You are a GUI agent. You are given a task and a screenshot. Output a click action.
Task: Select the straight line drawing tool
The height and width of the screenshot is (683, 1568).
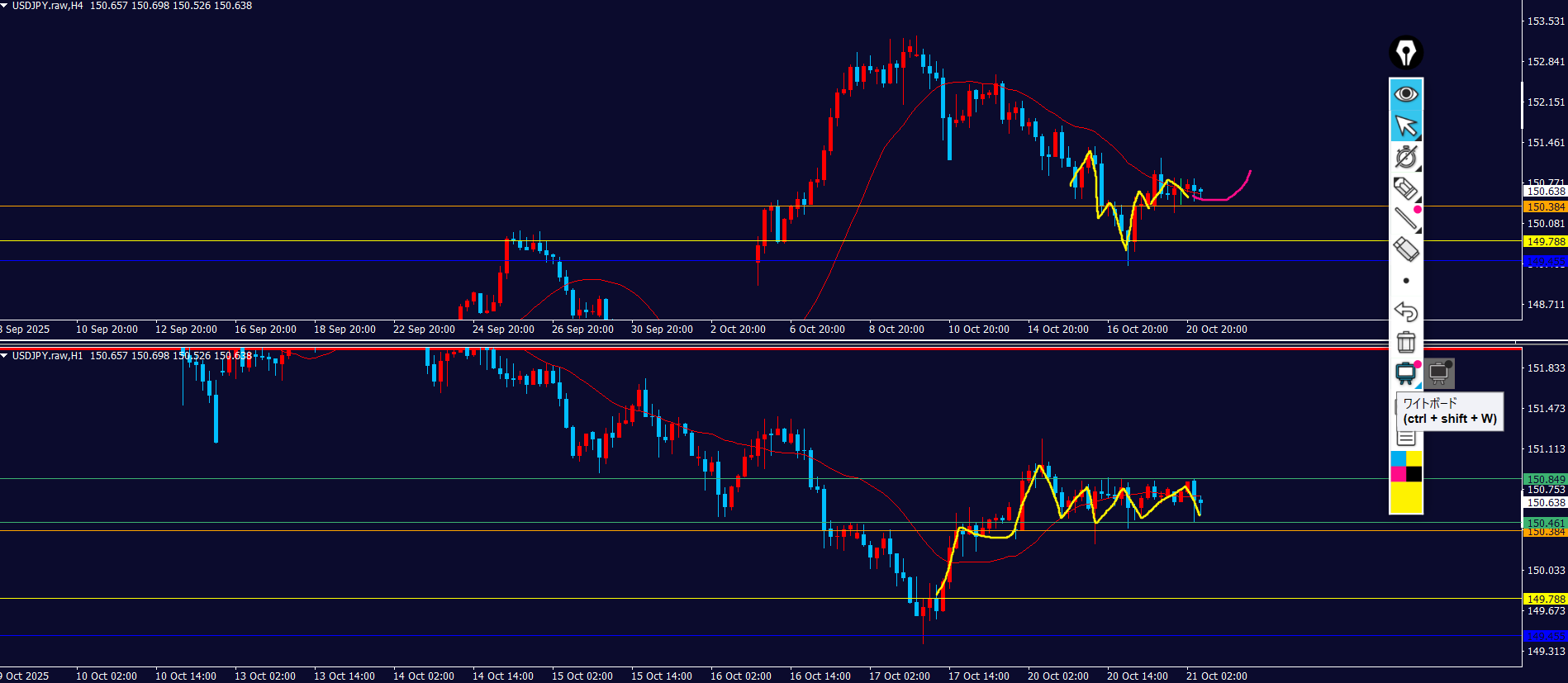click(x=1405, y=219)
